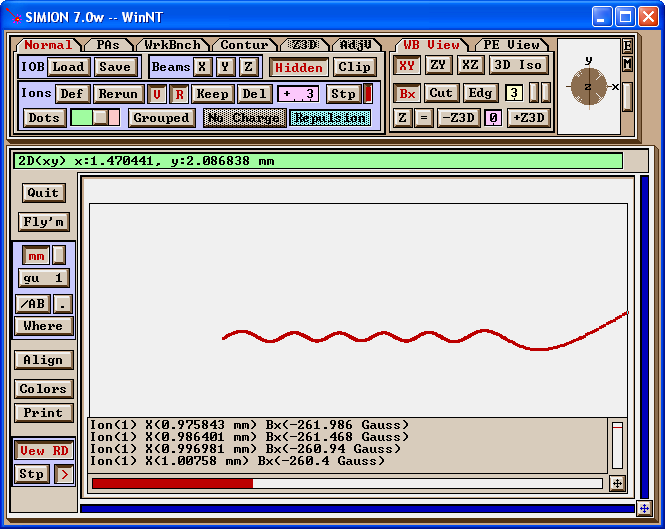Image resolution: width=665 pixels, height=529 pixels.
Task: Select the WB View tab
Action: point(431,45)
